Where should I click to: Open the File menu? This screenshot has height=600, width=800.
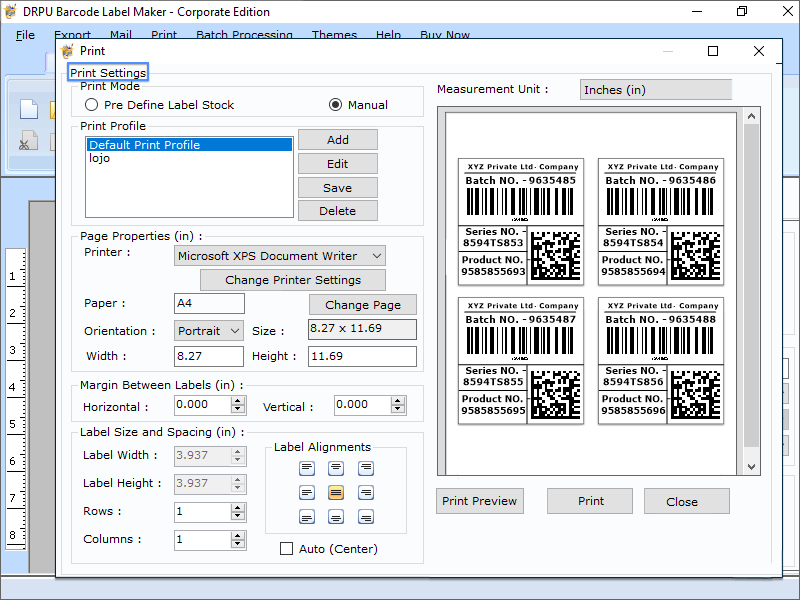[x=26, y=35]
